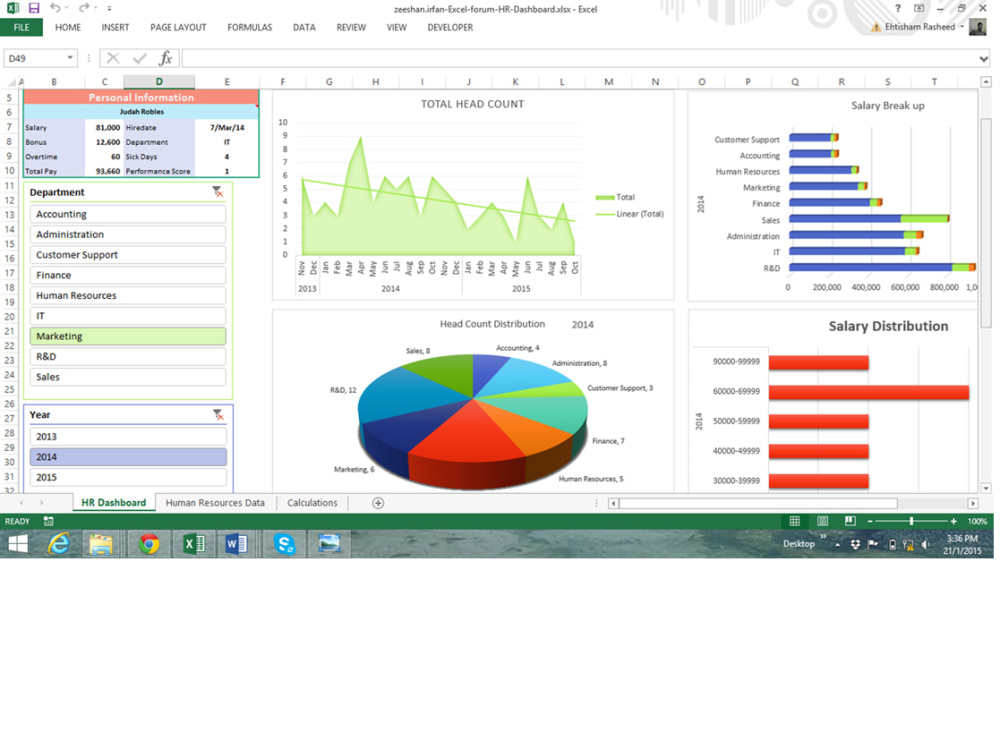Click the macro recording status bar icon
Image resolution: width=1000 pixels, height=749 pixels.
[x=48, y=521]
